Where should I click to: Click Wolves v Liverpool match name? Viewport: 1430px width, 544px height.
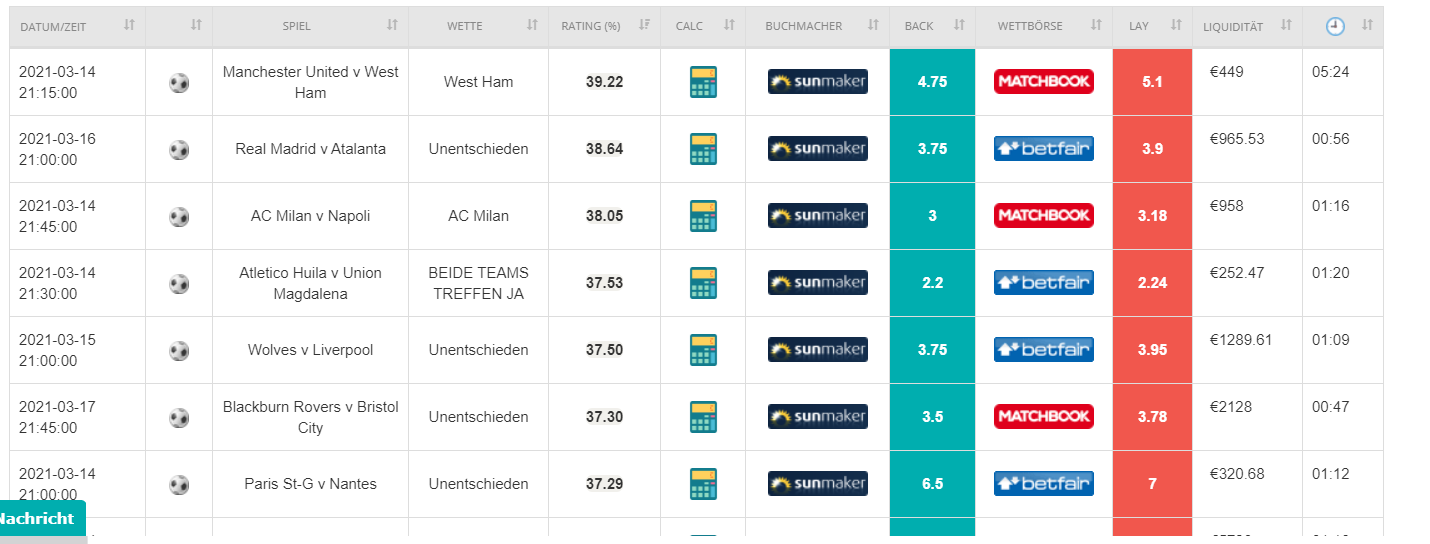coord(310,350)
